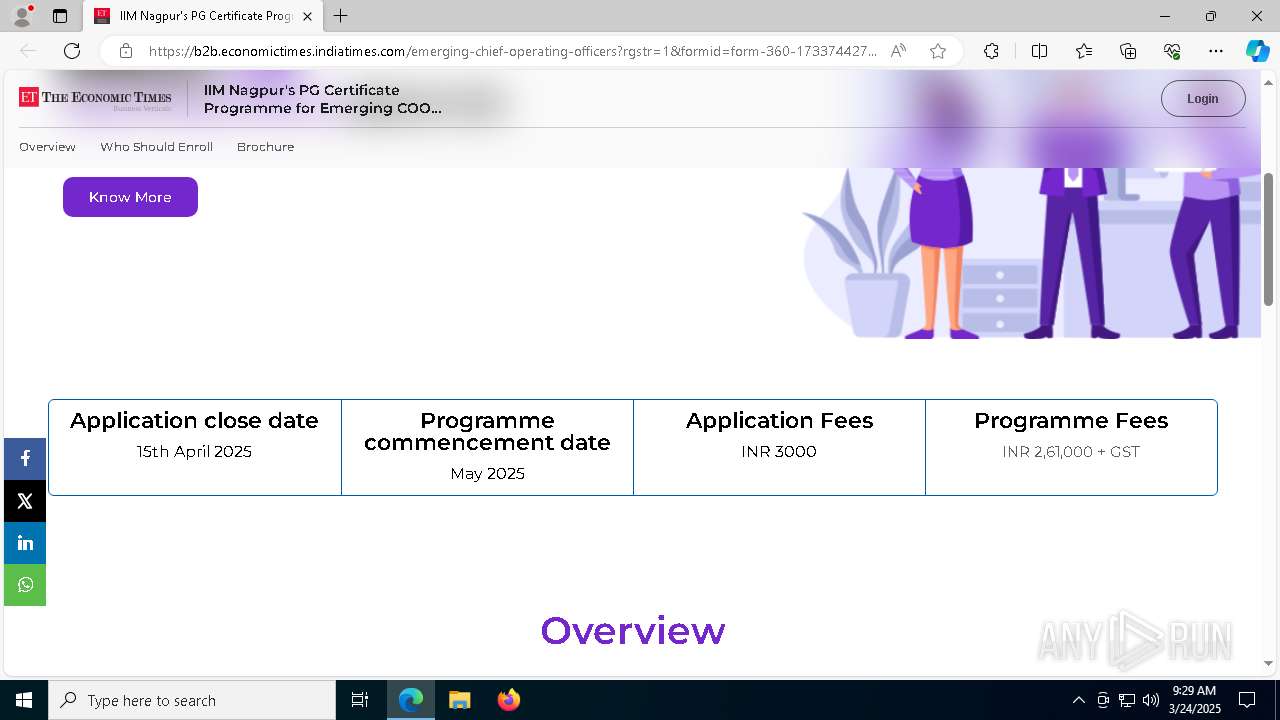Open a new browser tab
This screenshot has width=1280, height=720.
point(341,16)
